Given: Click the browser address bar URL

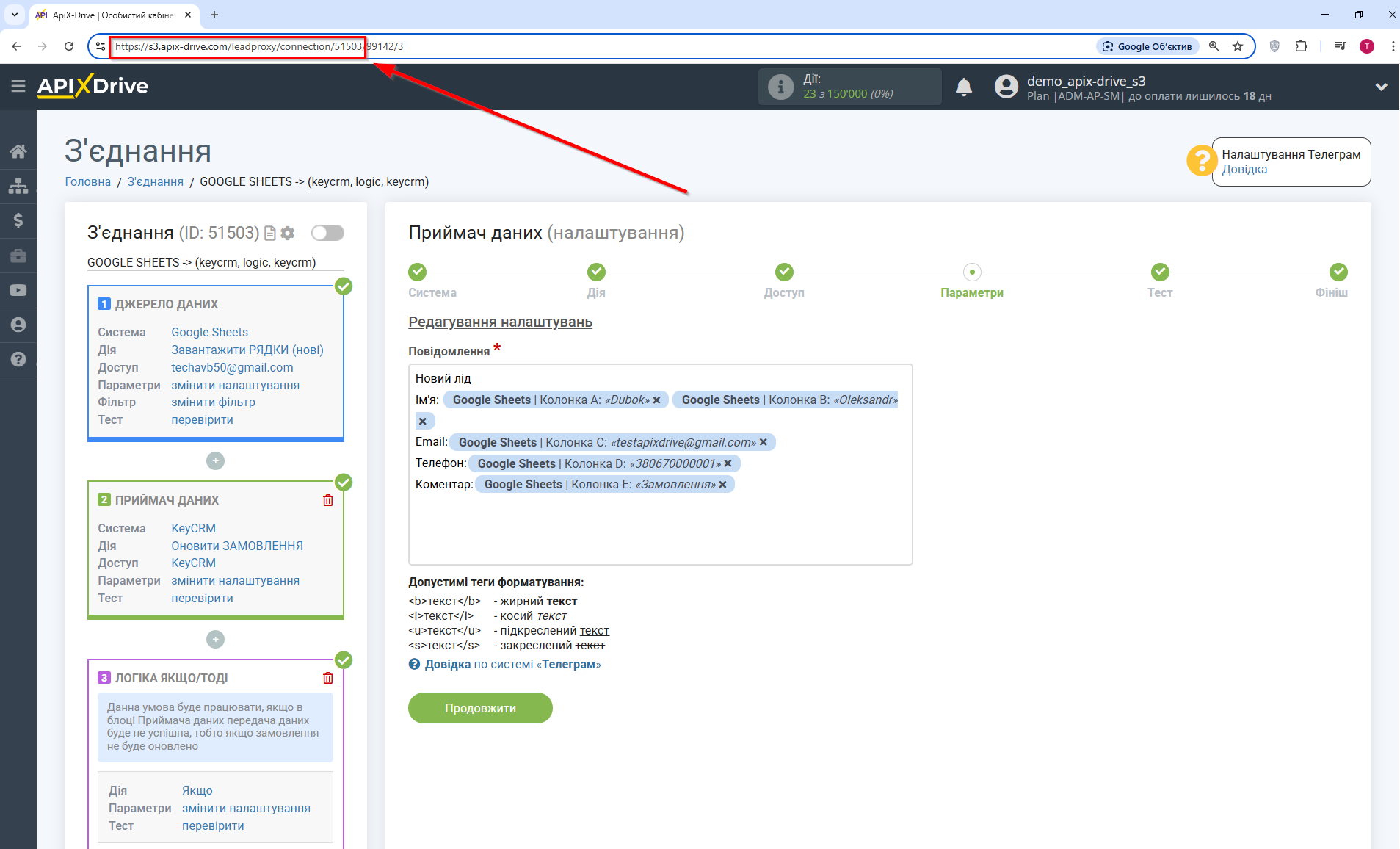Looking at the screenshot, I should 258,46.
